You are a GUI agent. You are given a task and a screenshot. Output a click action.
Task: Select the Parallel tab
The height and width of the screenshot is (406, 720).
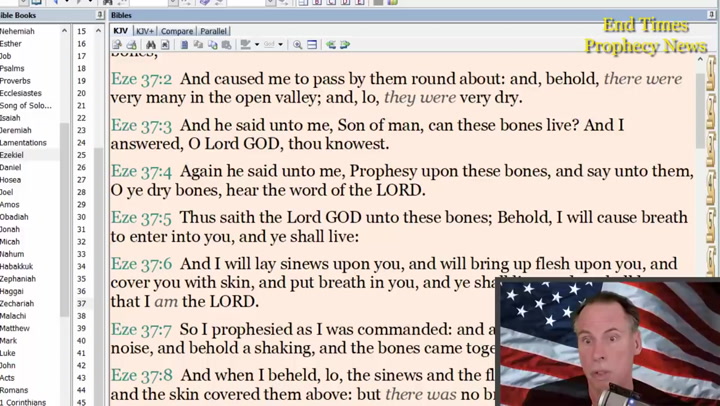pos(213,31)
